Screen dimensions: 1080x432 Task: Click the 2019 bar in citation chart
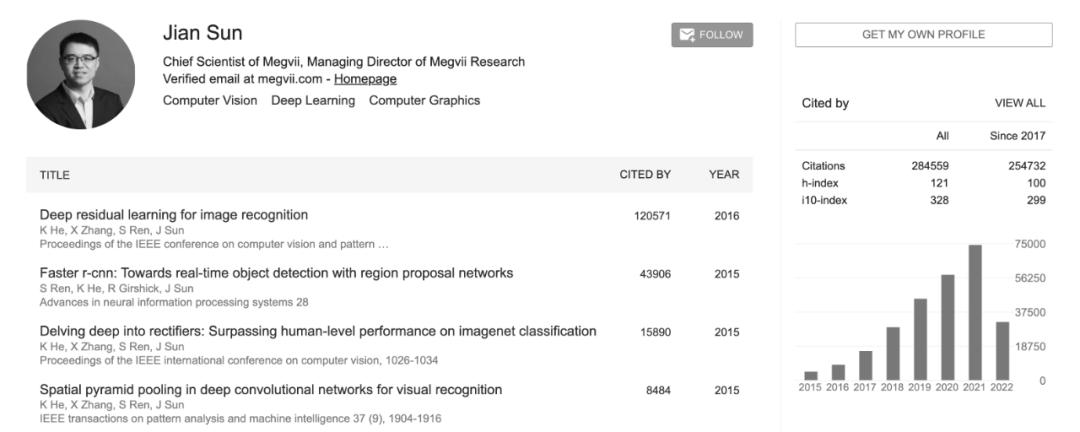[x=920, y=339]
